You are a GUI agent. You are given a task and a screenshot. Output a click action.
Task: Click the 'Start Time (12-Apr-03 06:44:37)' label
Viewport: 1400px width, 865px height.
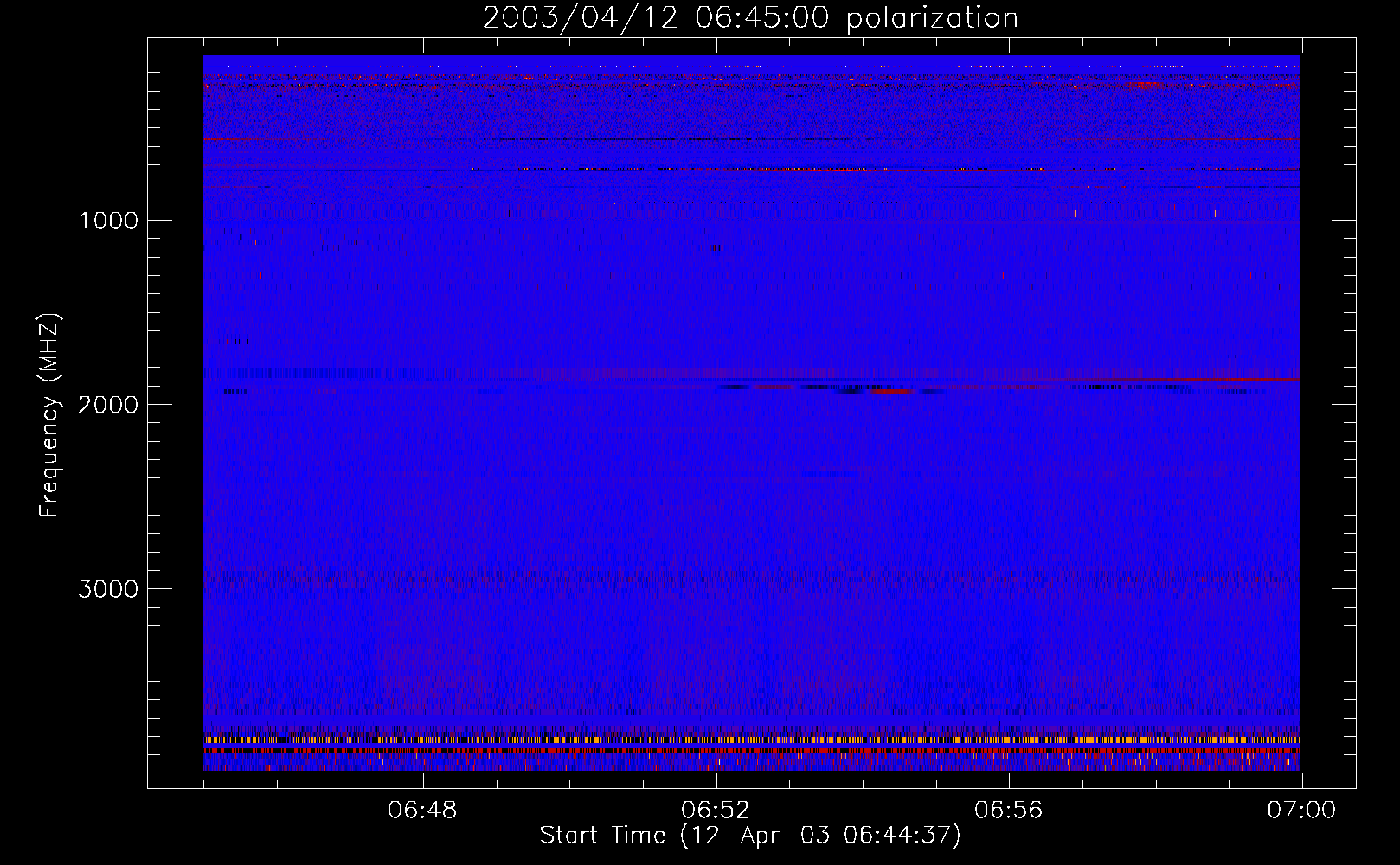pyautogui.click(x=750, y=836)
